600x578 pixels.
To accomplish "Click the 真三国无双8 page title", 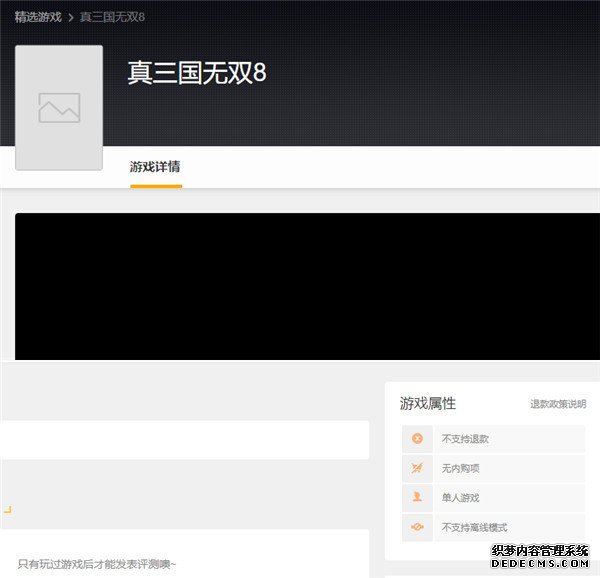I will pyautogui.click(x=197, y=73).
